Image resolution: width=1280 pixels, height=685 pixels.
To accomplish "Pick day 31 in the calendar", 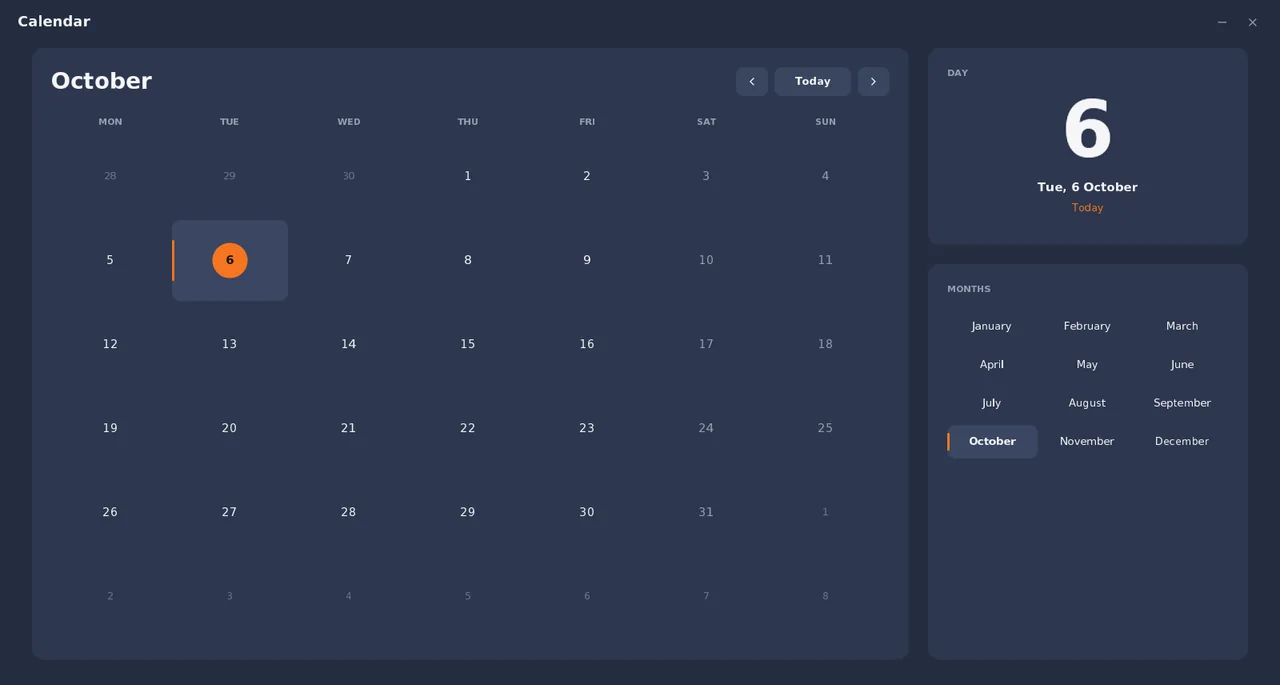I will (706, 512).
